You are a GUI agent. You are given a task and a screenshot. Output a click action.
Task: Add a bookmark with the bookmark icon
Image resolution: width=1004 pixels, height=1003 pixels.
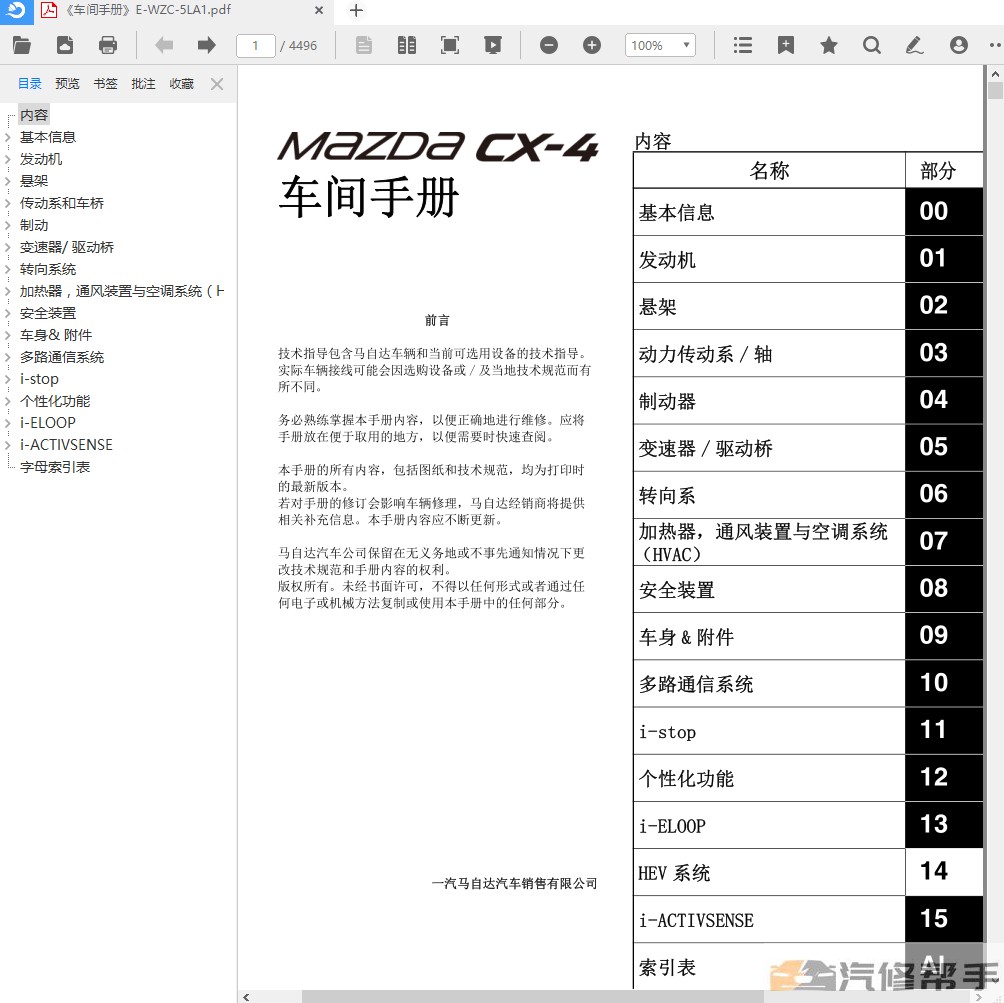(786, 45)
